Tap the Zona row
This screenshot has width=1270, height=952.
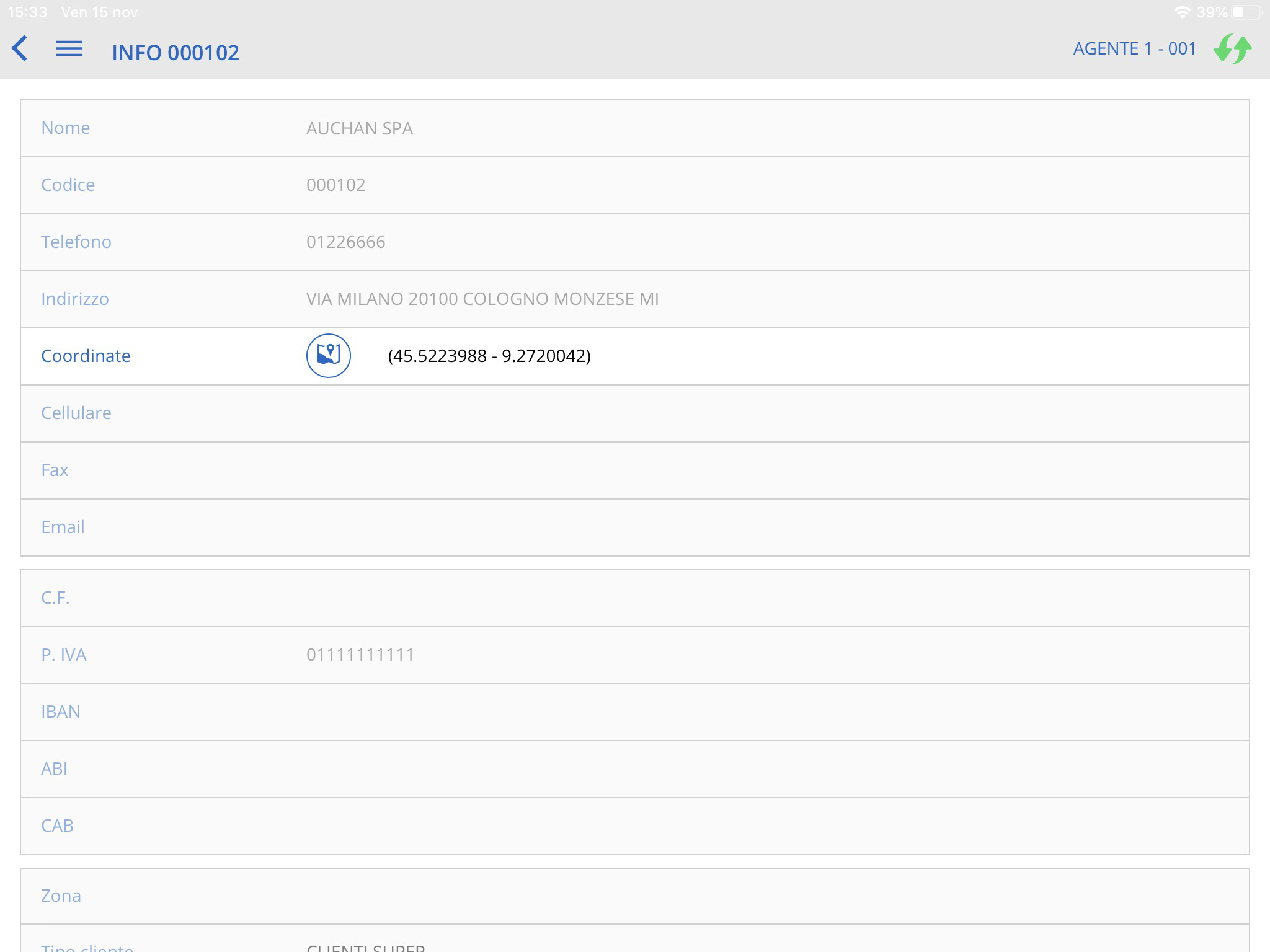tap(634, 896)
